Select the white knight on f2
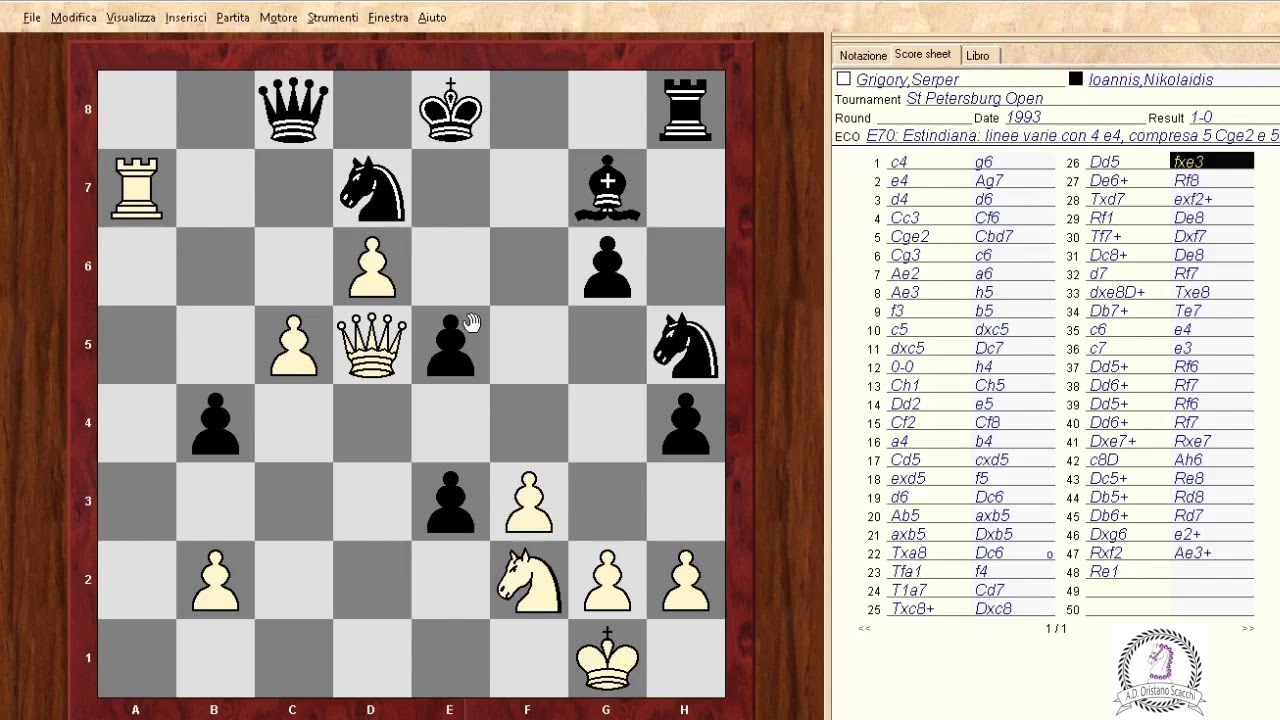Viewport: 1280px width, 720px height. pos(529,580)
